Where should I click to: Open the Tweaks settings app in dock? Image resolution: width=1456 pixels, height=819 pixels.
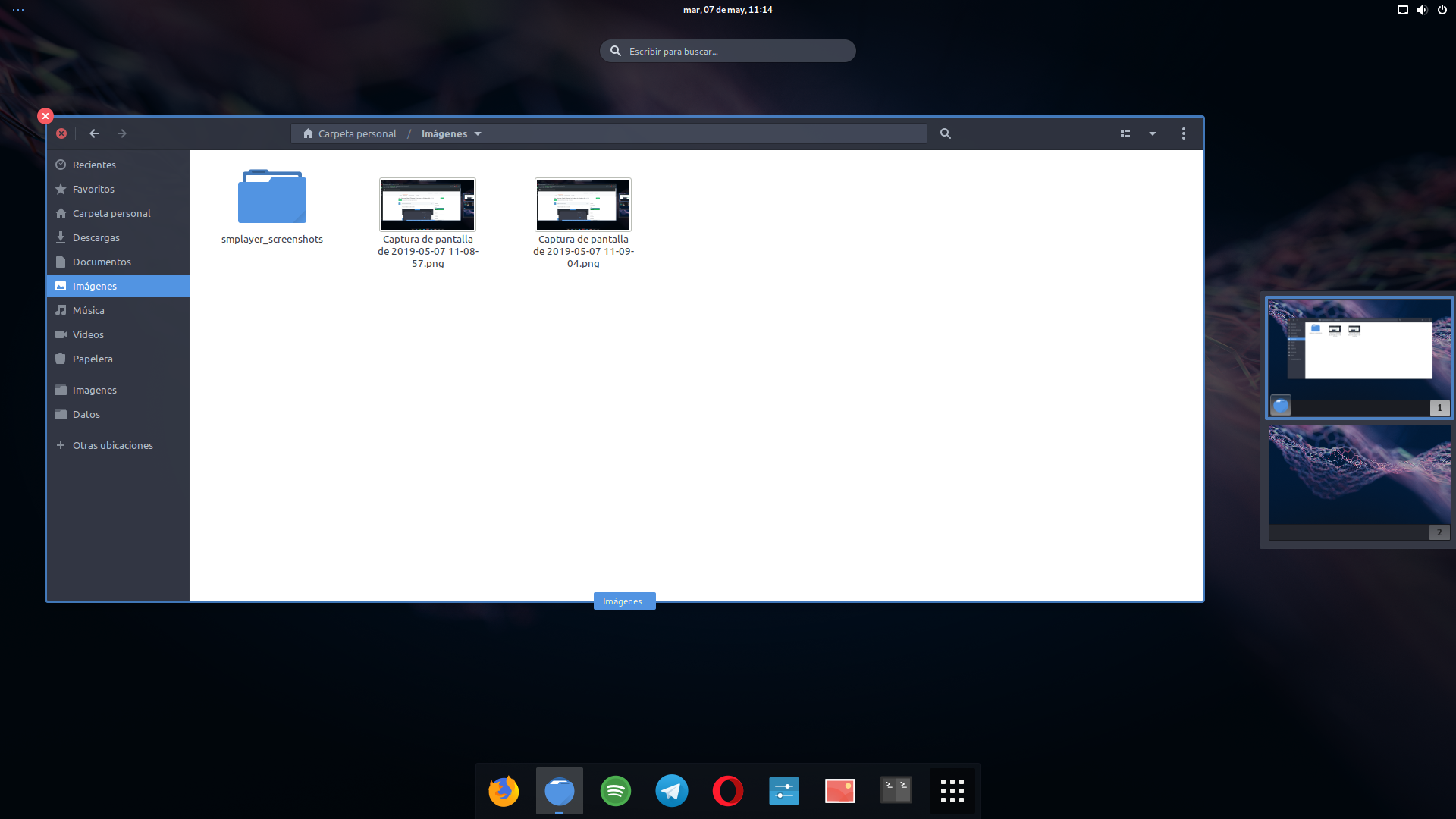click(784, 791)
